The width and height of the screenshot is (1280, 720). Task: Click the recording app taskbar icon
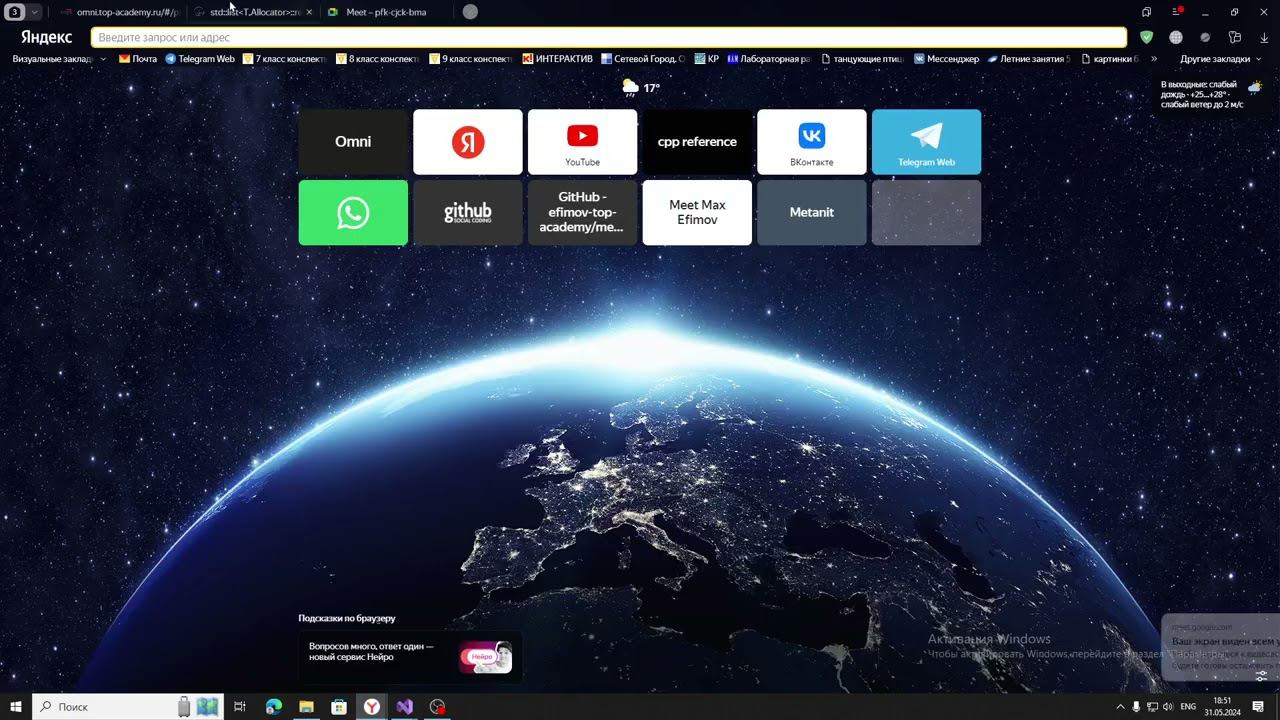click(x=437, y=707)
